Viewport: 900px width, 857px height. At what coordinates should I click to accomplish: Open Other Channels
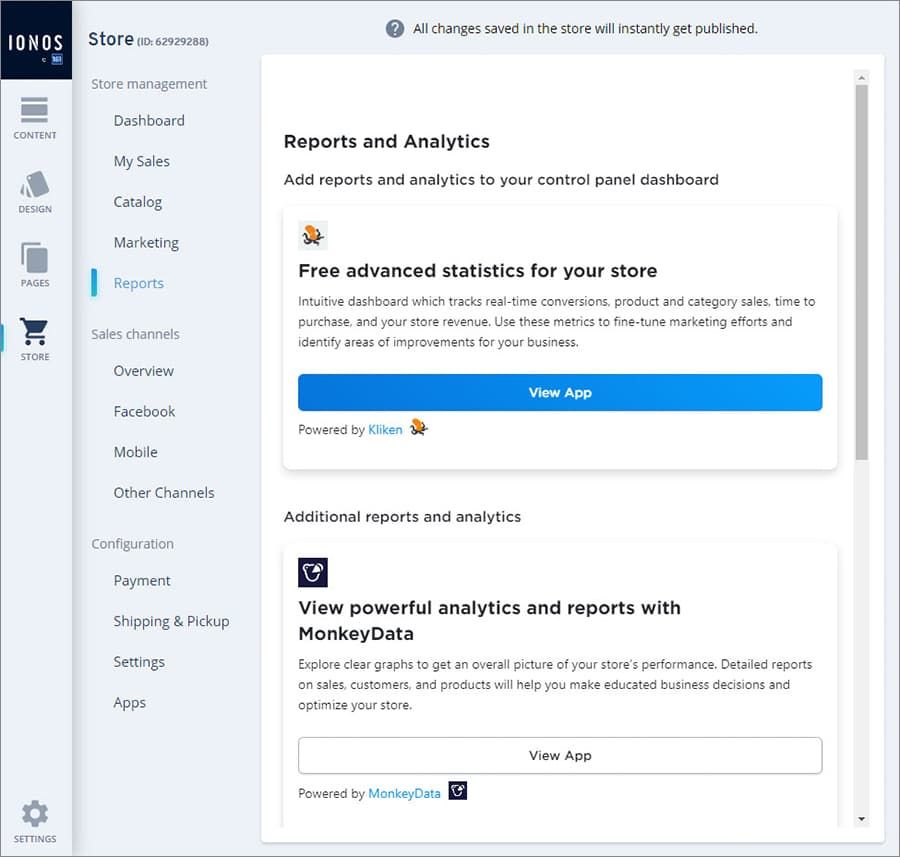point(164,493)
